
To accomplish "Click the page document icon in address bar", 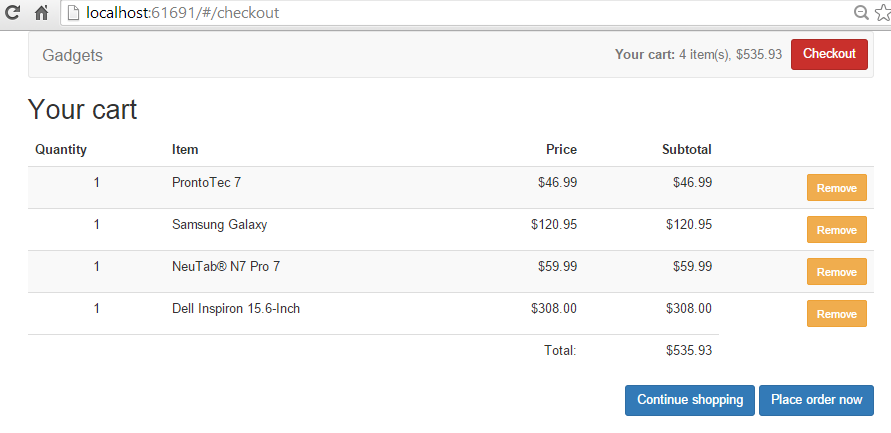I will 73,13.
